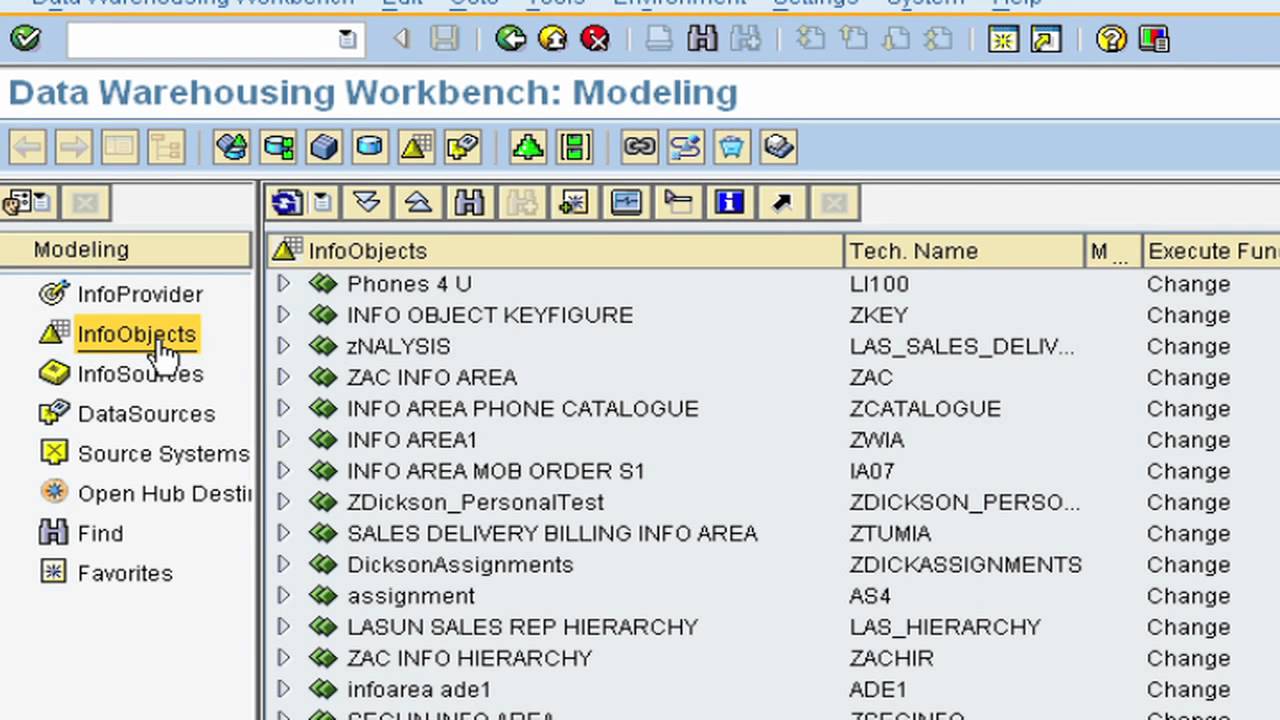The image size is (1280, 720).
Task: Click the Collapse Subtree up-arrow icon
Action: tap(418, 203)
